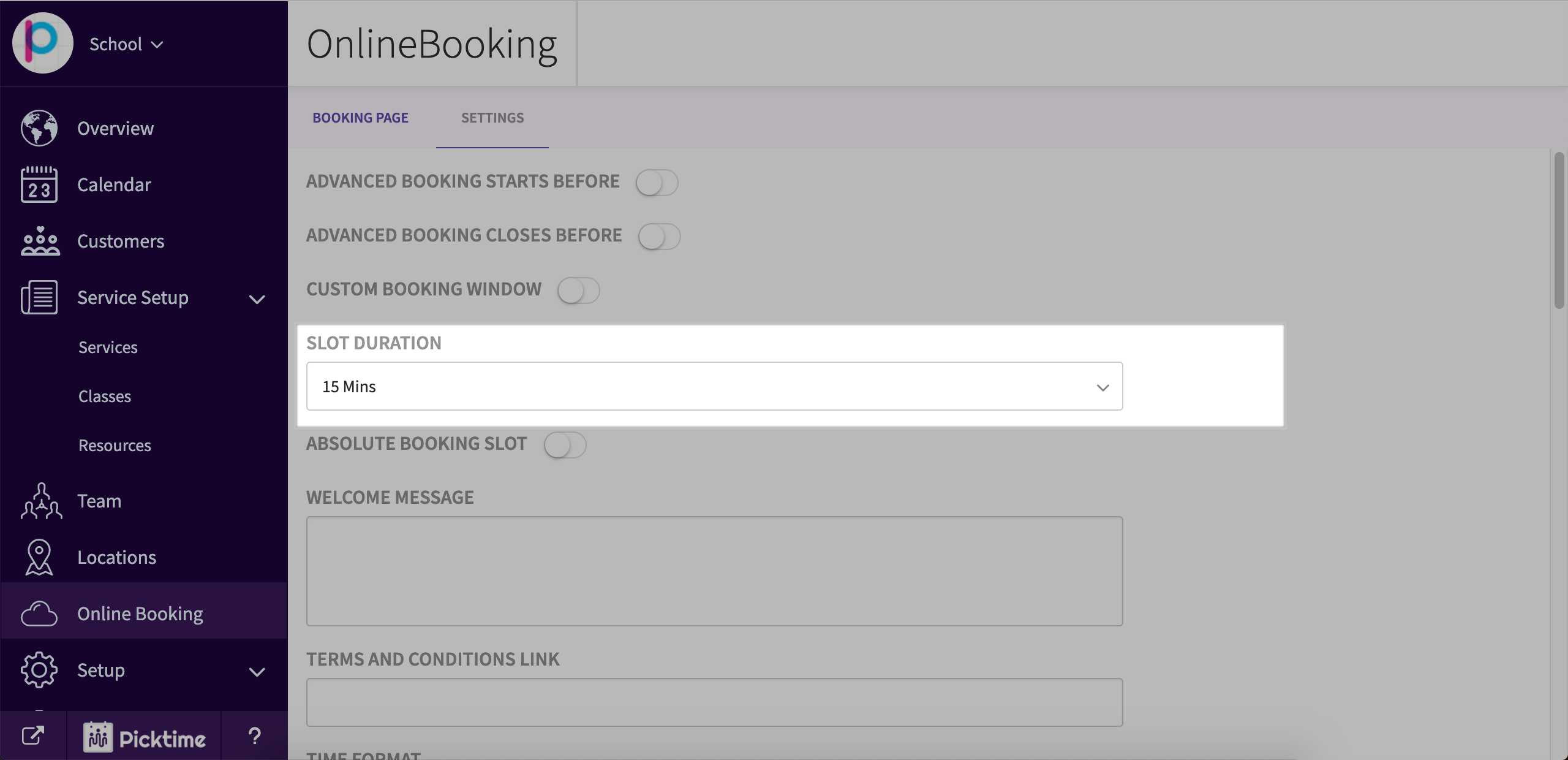Viewport: 1568px width, 760px height.
Task: Open the Calendar icon in sidebar
Action: point(39,184)
